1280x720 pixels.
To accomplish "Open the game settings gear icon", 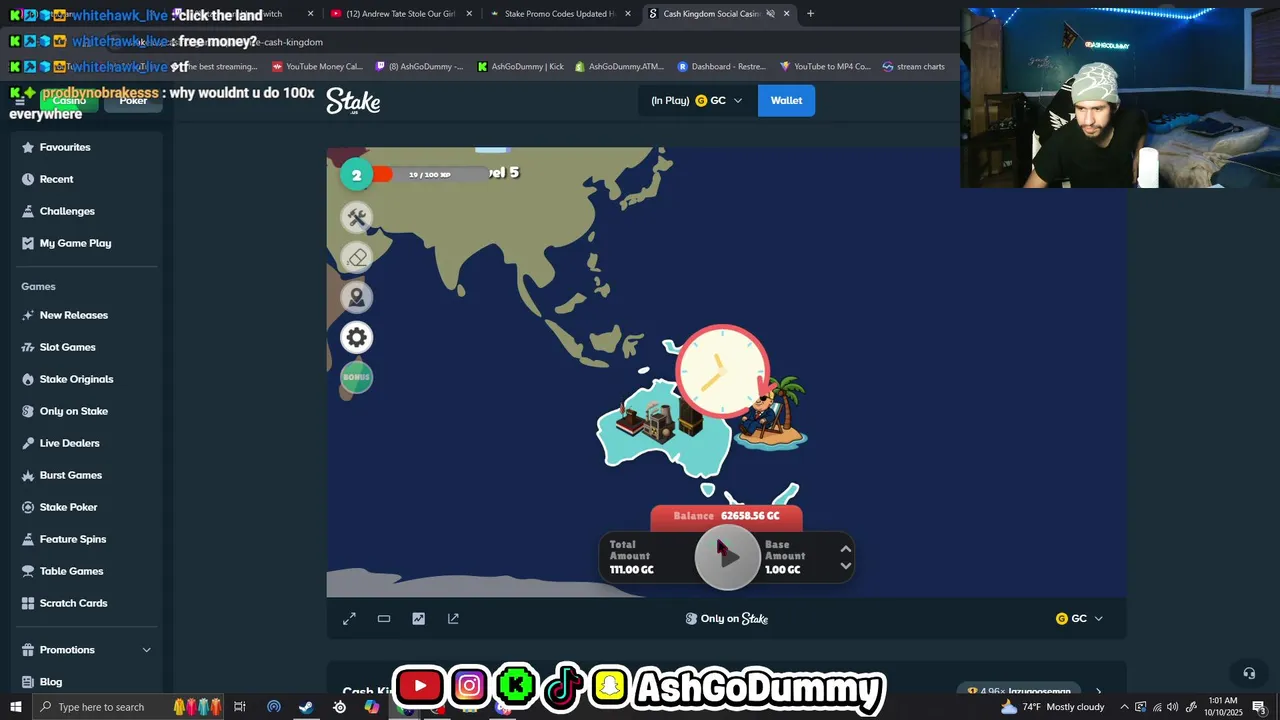I will coord(357,338).
